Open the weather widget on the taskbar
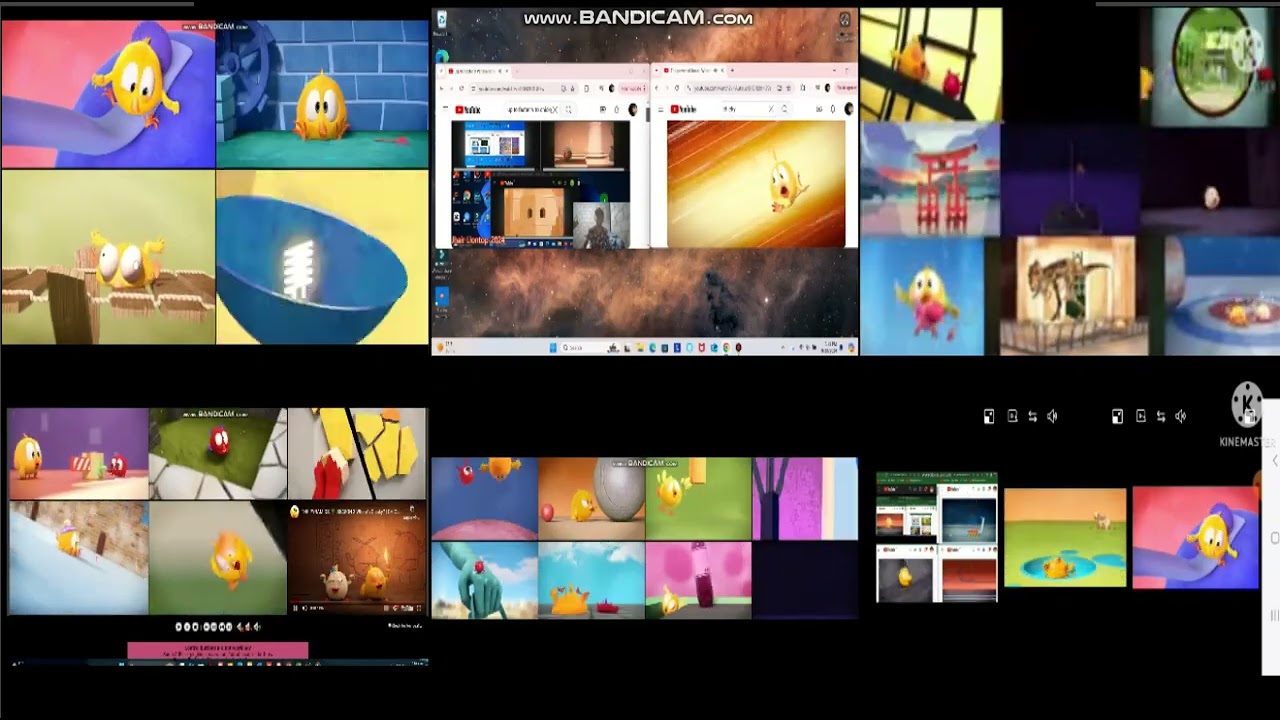The image size is (1280, 720). [446, 348]
